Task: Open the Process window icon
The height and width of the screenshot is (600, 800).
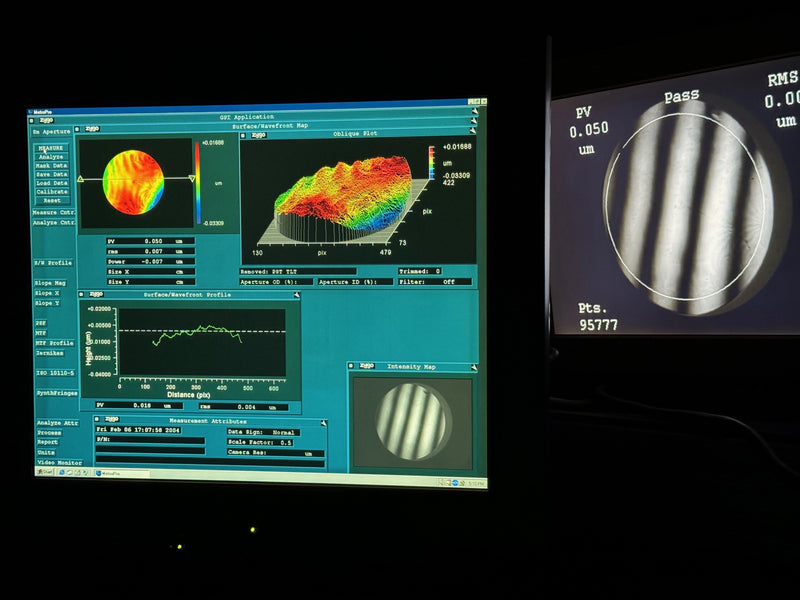Action: tap(49, 433)
